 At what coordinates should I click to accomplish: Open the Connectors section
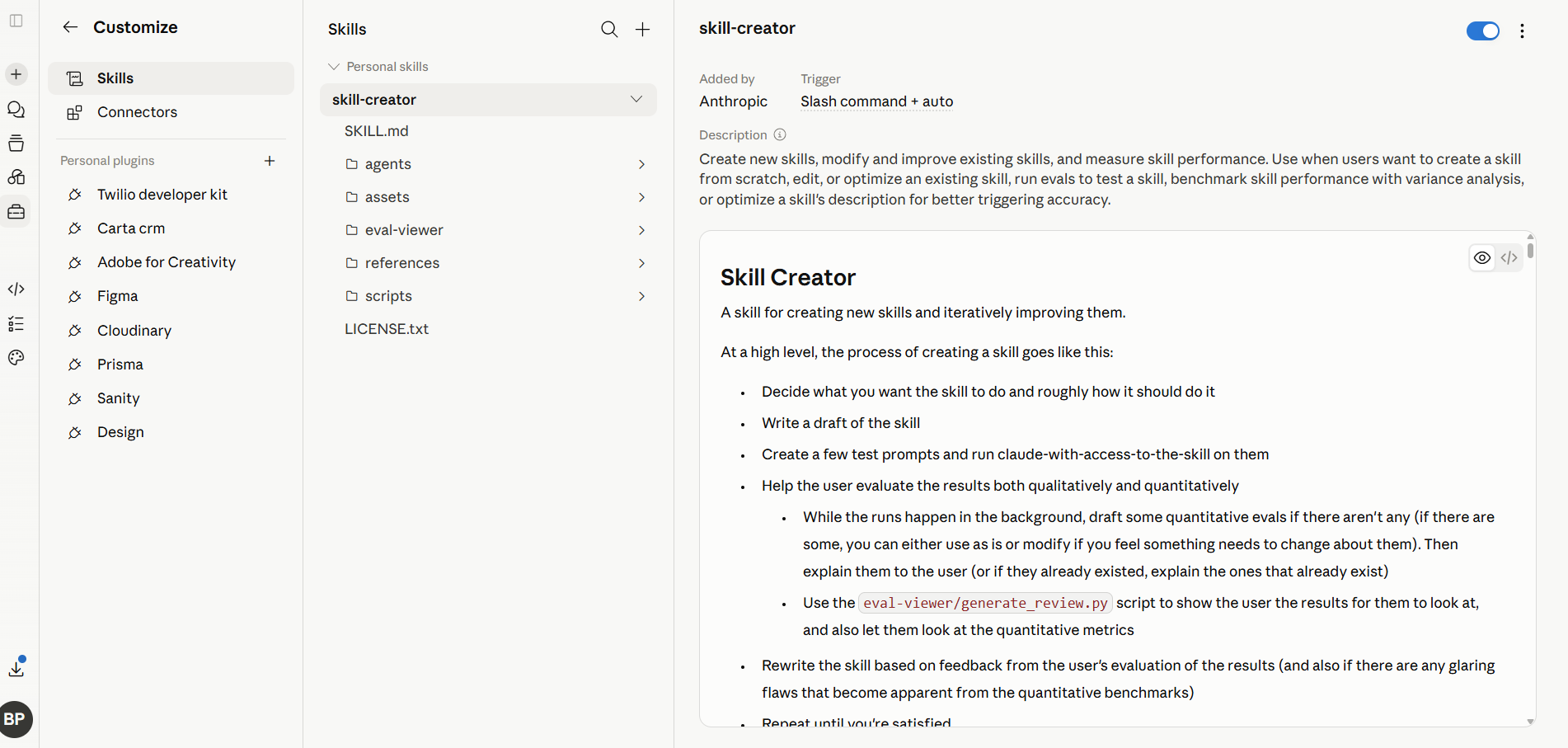tap(171, 112)
